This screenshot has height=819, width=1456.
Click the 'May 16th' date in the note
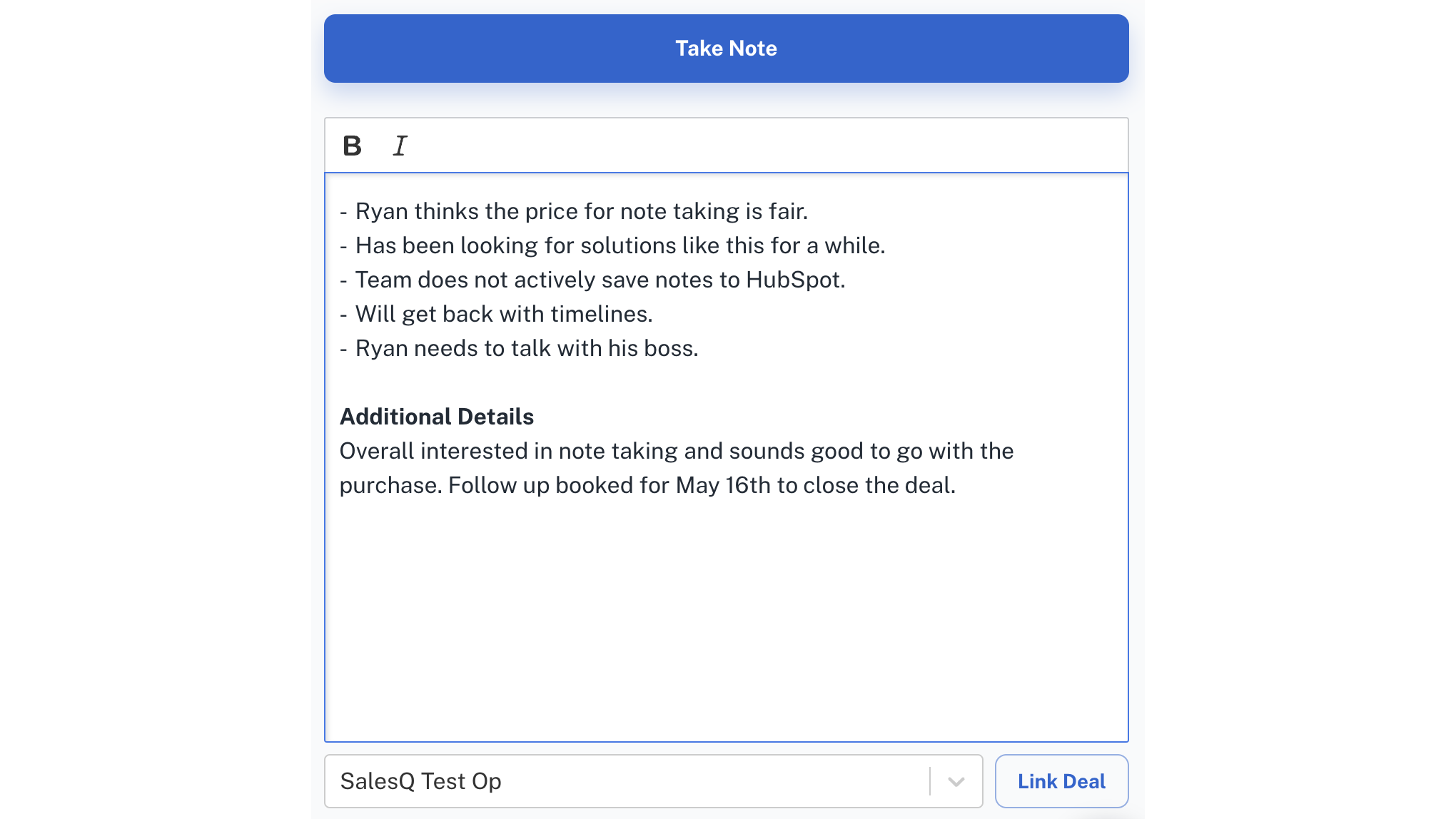[x=723, y=486]
